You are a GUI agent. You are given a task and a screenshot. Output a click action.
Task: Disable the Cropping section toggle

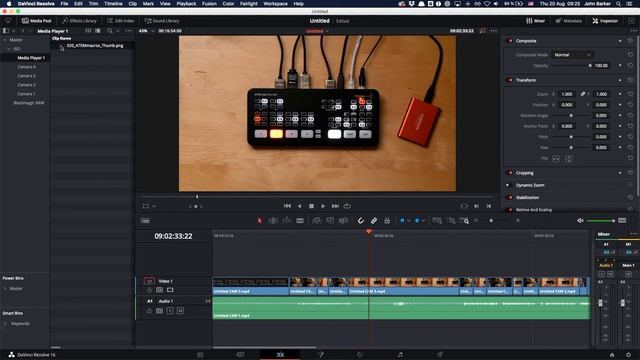(510, 173)
